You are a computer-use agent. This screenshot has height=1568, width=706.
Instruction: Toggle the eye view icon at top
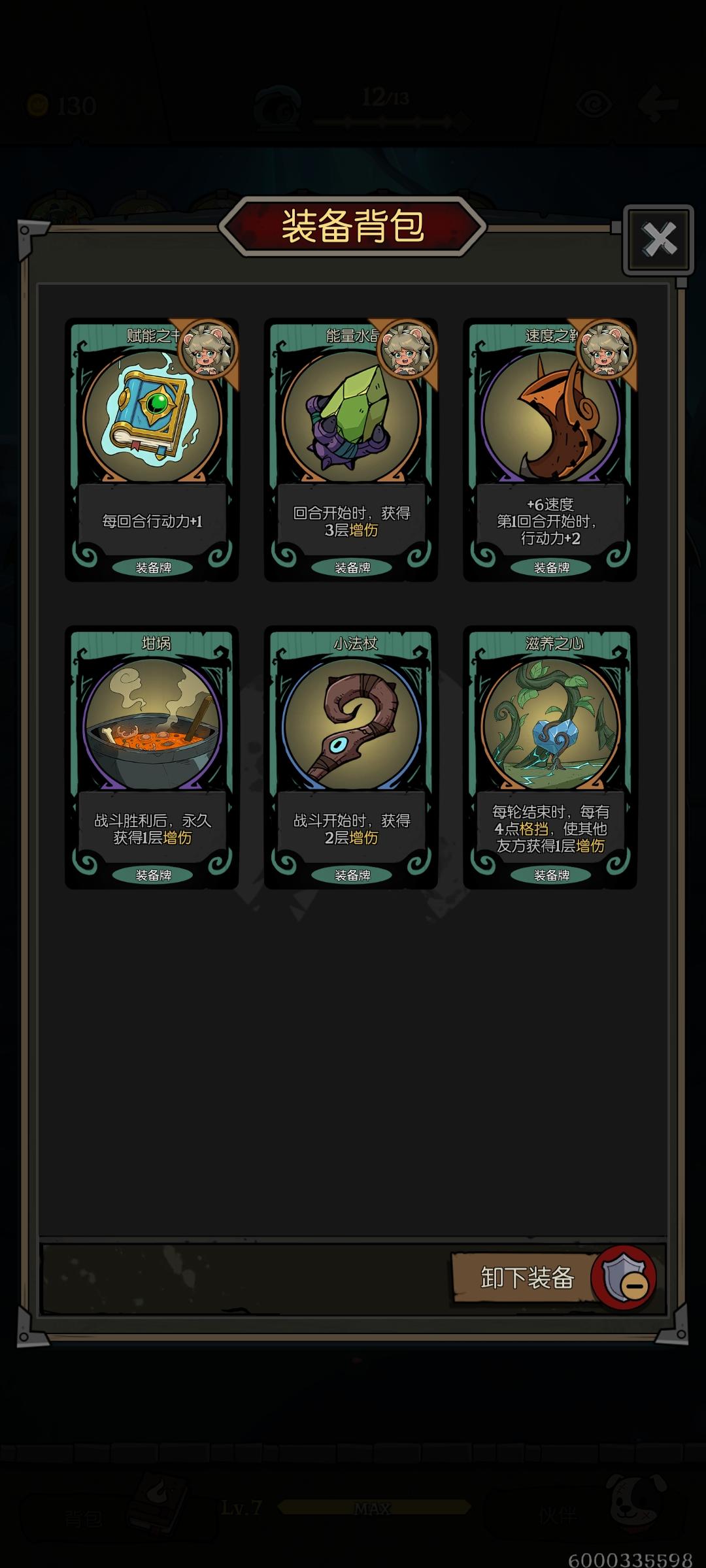[x=594, y=105]
